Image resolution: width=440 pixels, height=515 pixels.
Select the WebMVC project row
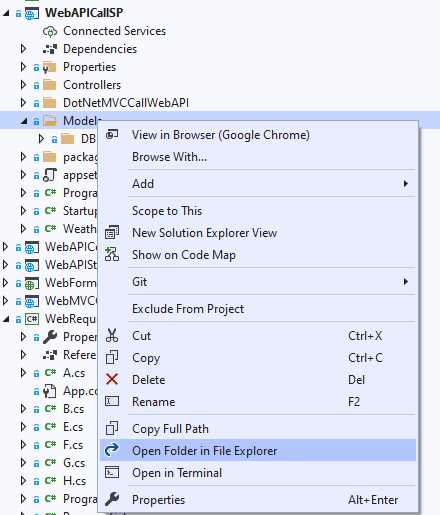click(71, 301)
